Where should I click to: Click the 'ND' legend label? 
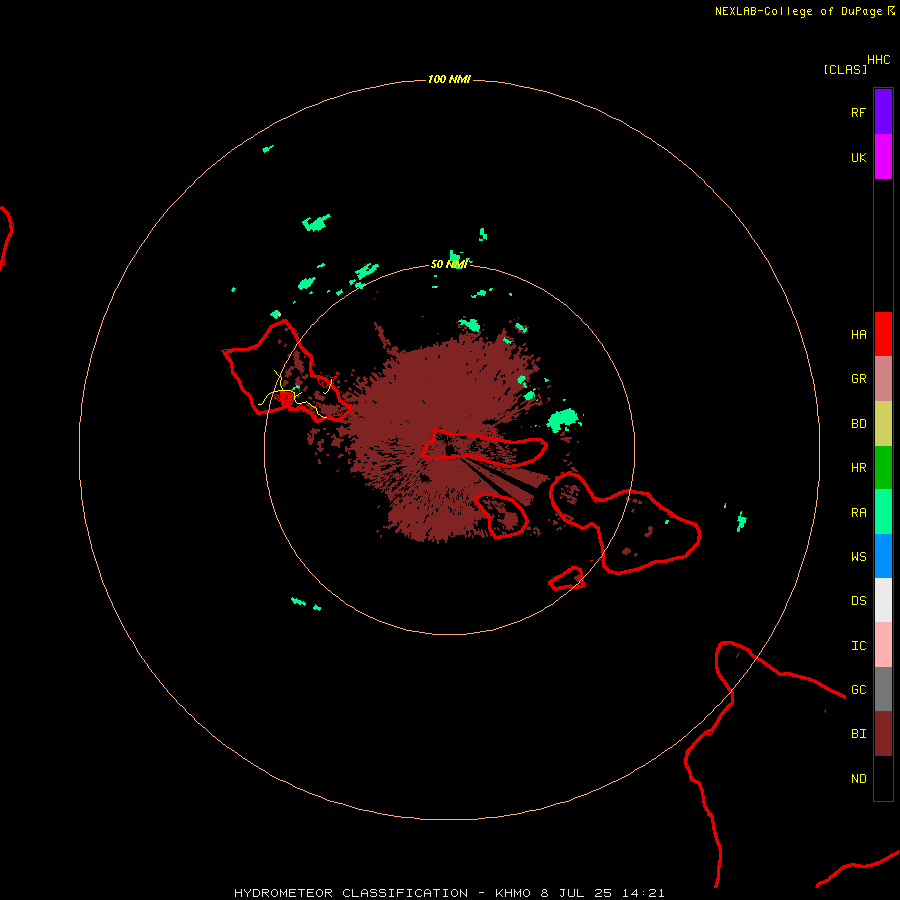pos(858,779)
